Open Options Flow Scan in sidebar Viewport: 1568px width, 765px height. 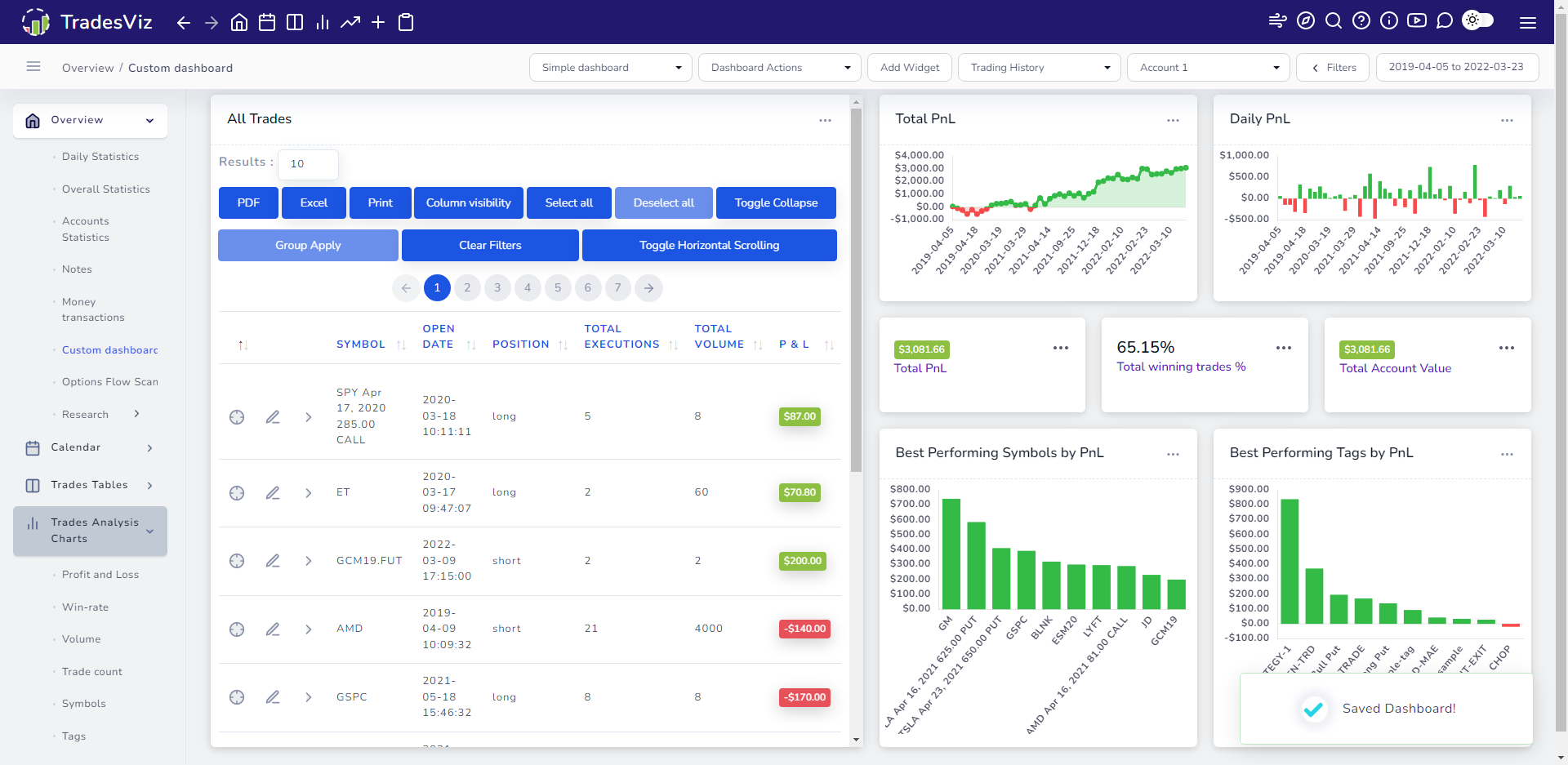coord(110,382)
